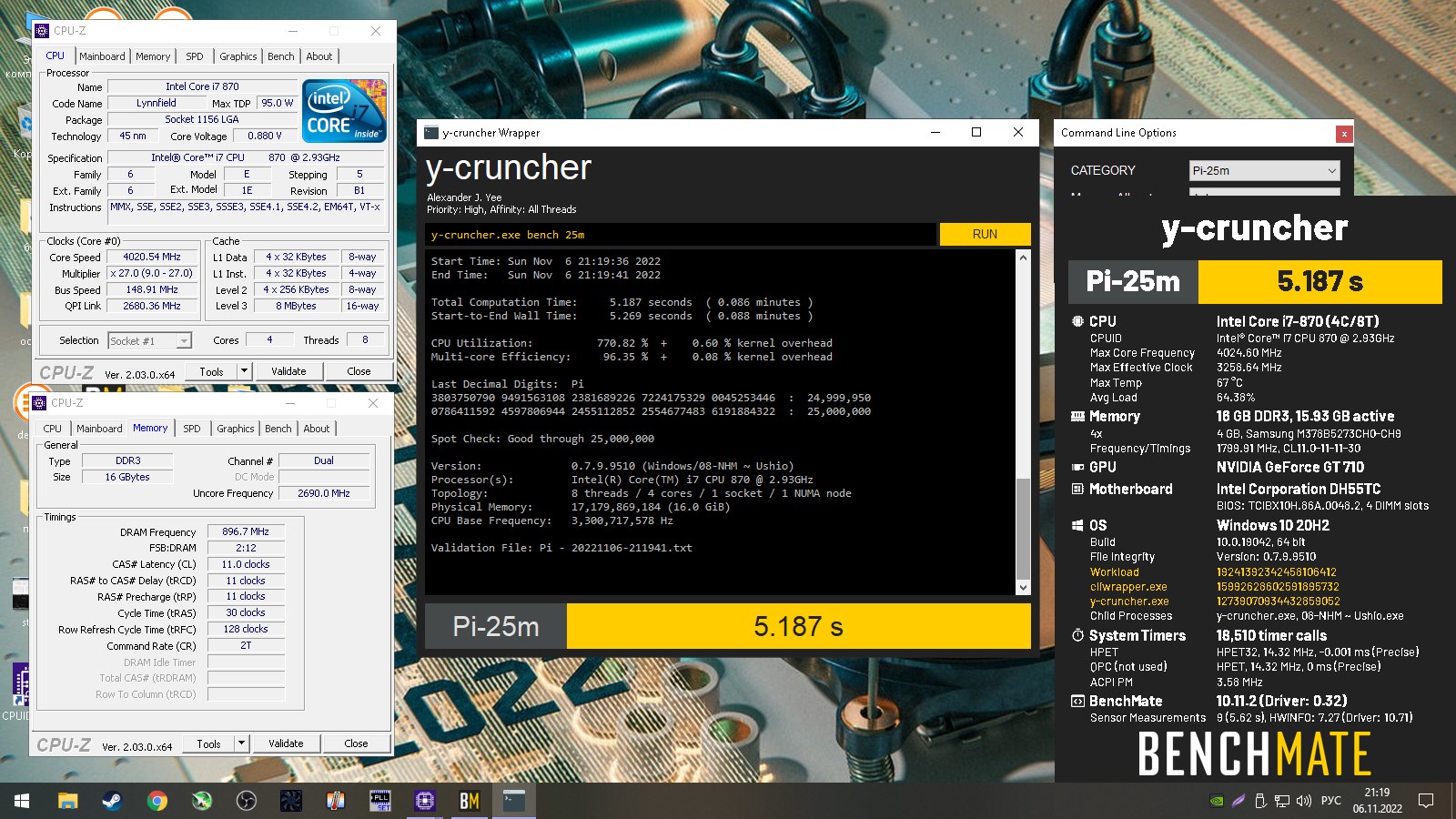The image size is (1456, 819).
Task: Open Bench tab in lower CPU-Z window
Action: tap(278, 429)
